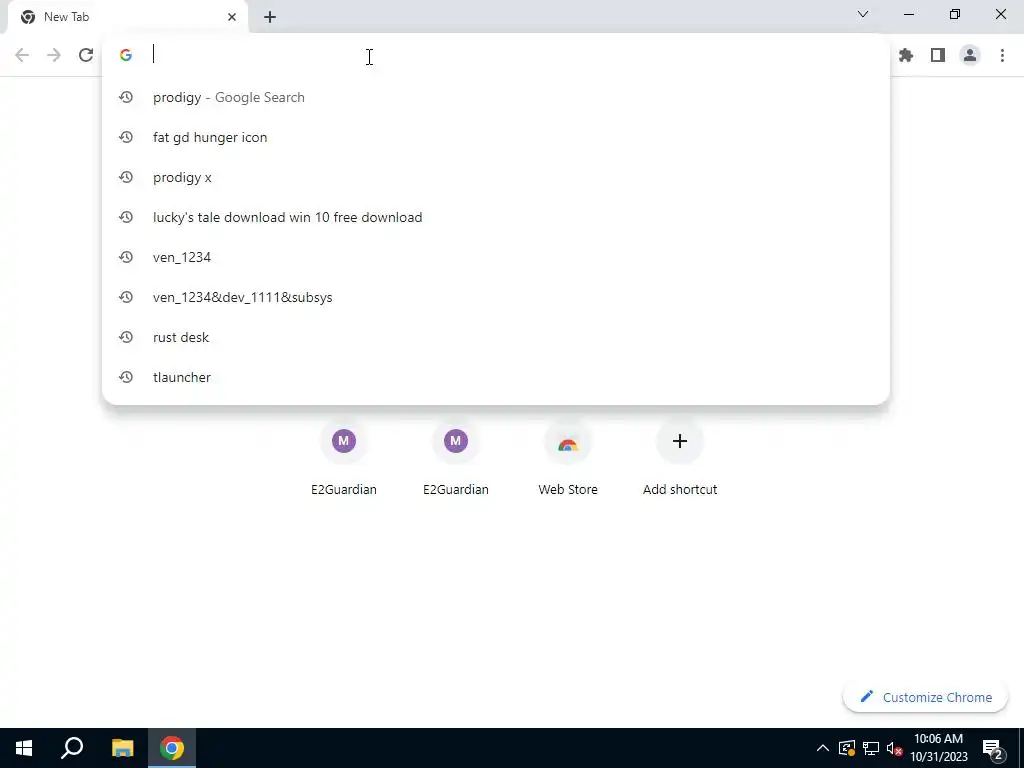Select the New Tab tab

127,17
